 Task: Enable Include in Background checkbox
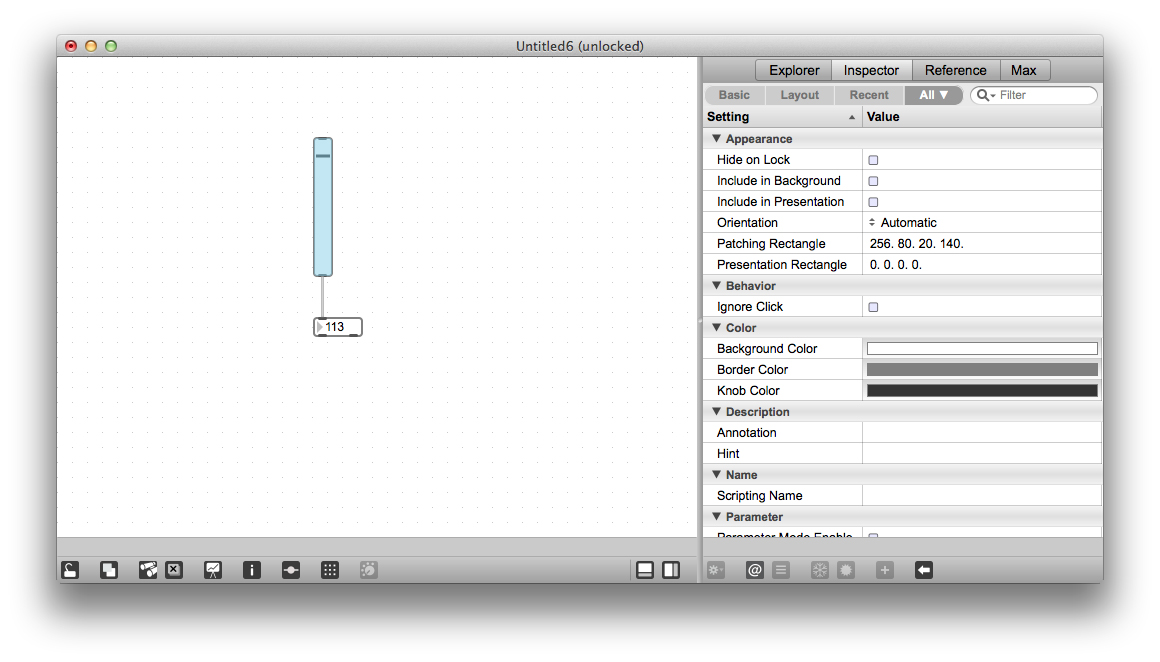tap(873, 180)
